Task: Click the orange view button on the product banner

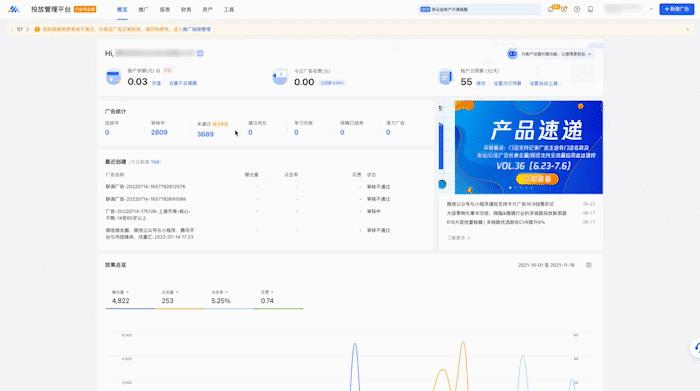Action: (x=537, y=179)
